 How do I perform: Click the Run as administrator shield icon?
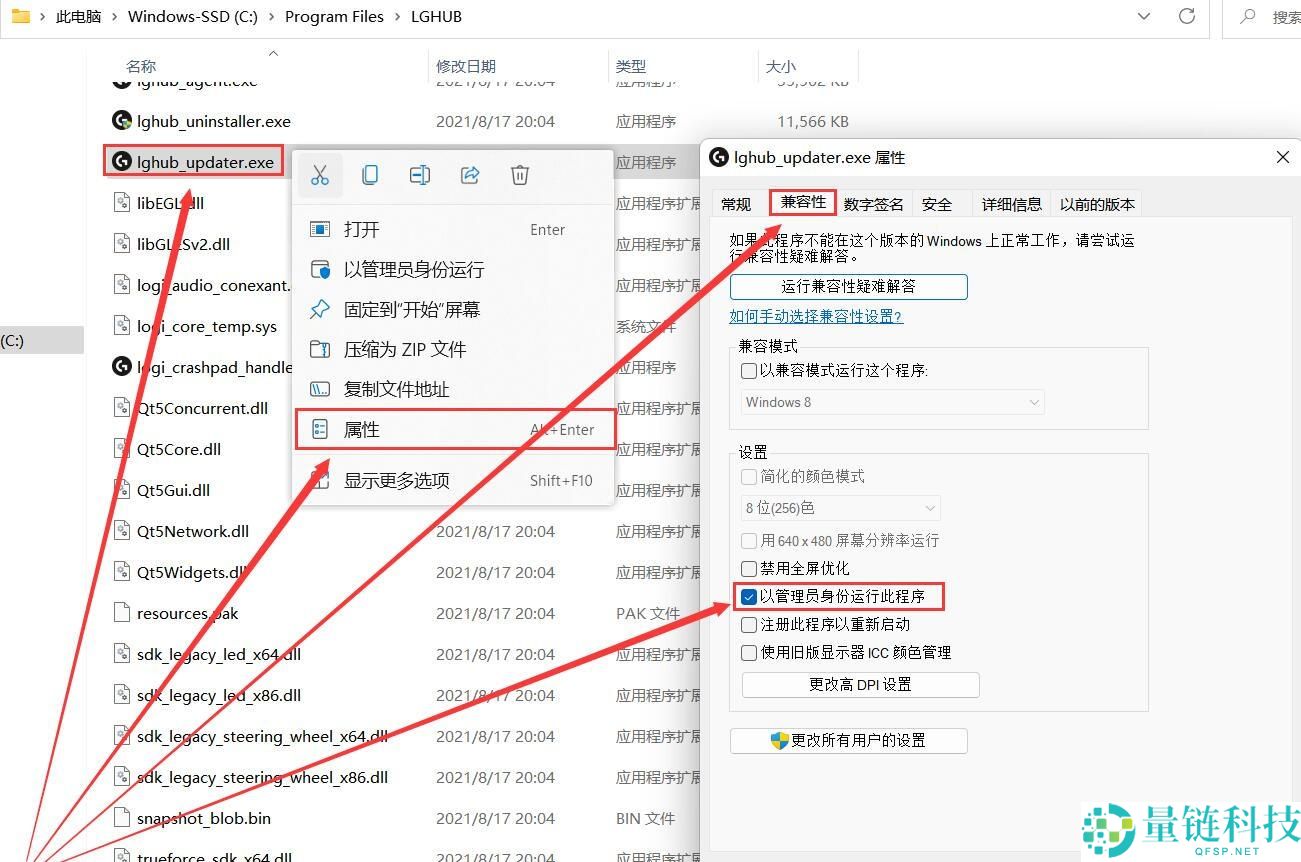click(320, 269)
